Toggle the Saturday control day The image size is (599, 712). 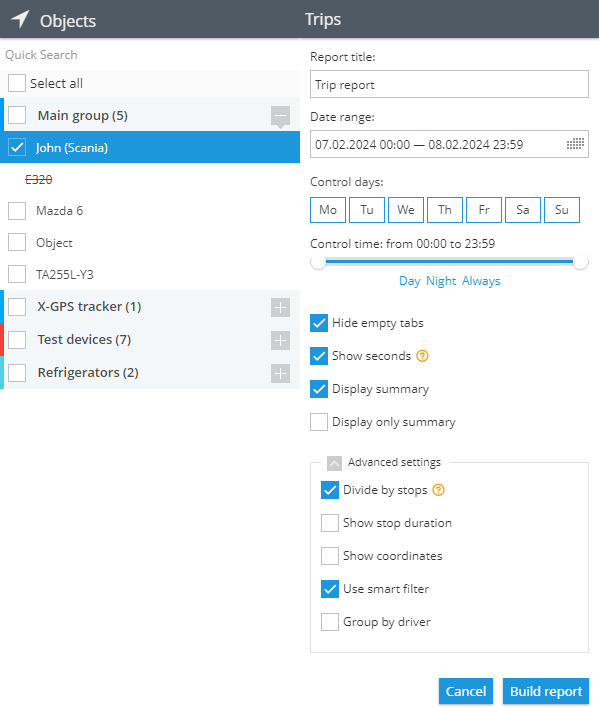pyautogui.click(x=523, y=210)
